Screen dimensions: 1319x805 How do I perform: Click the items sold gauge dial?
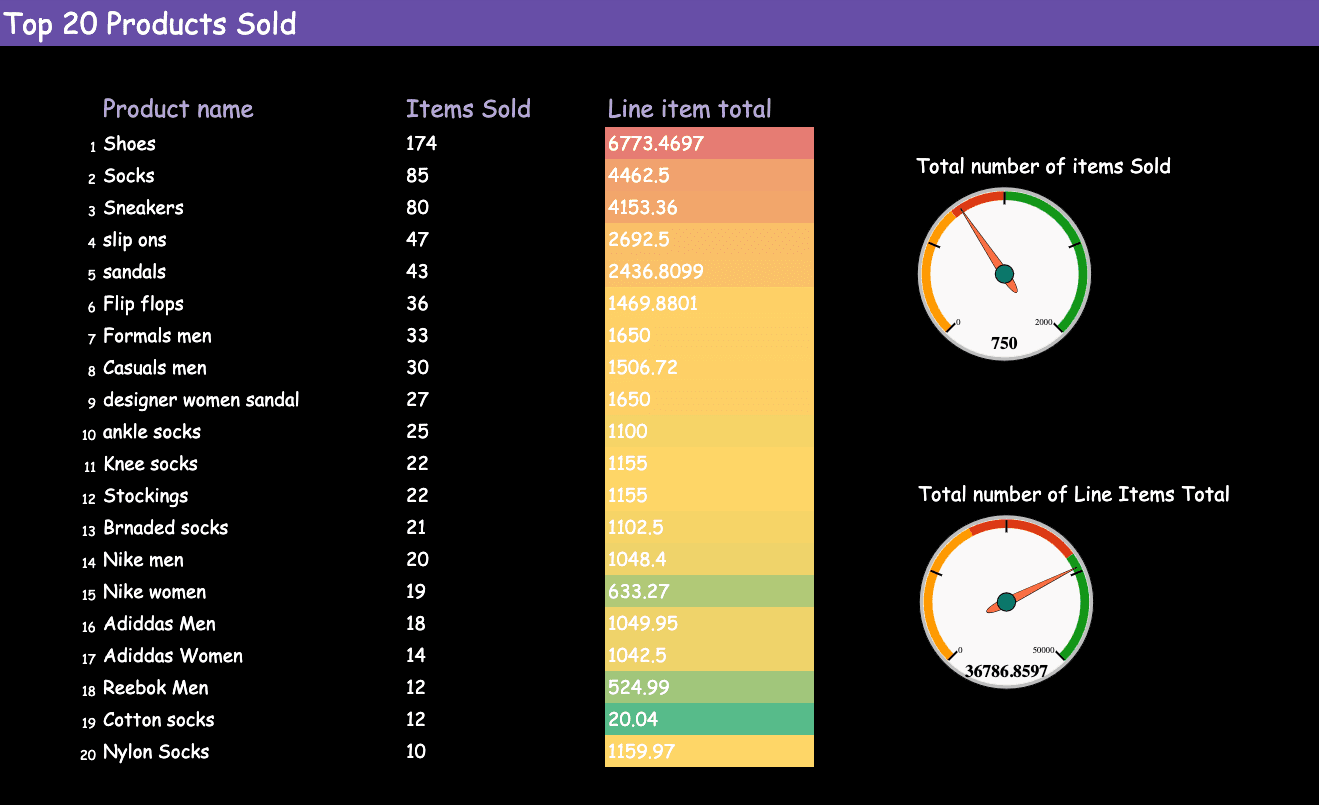(x=1004, y=274)
